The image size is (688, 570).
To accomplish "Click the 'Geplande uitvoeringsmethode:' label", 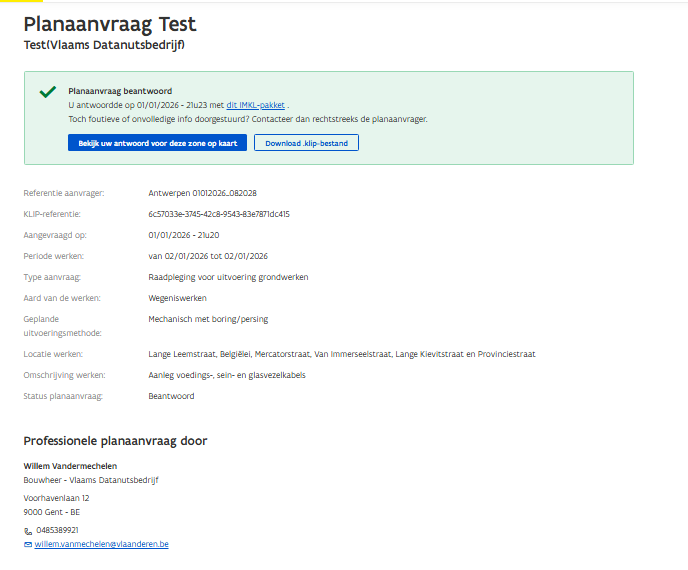I will pyautogui.click(x=62, y=326).
